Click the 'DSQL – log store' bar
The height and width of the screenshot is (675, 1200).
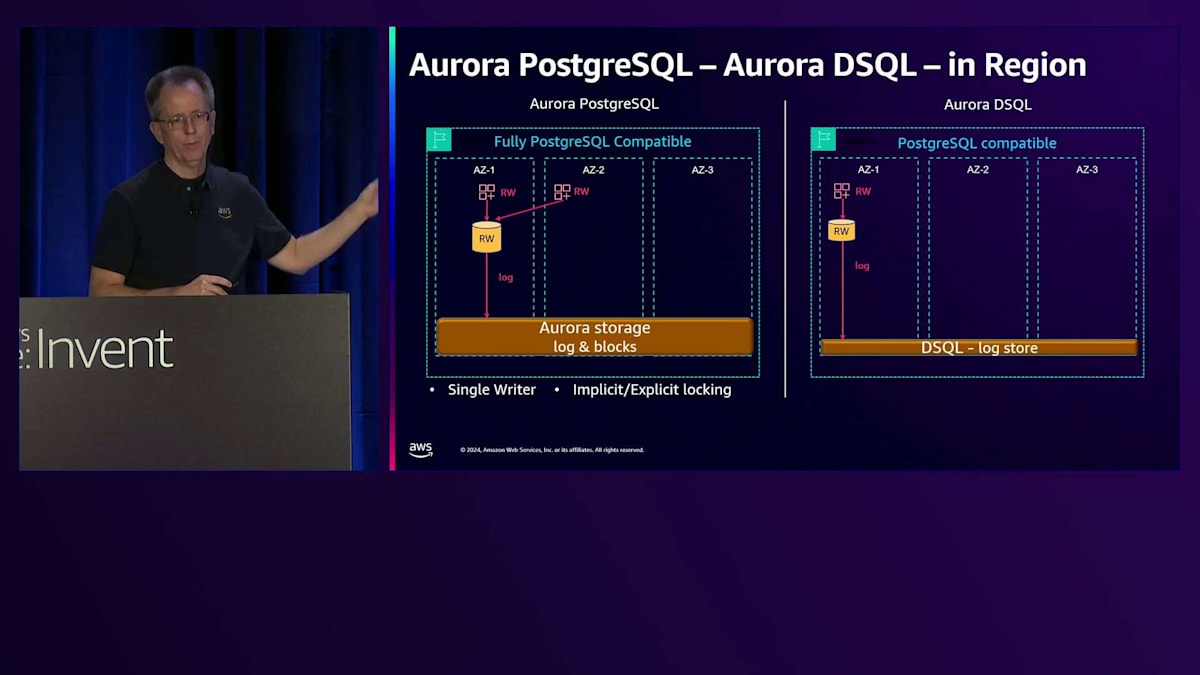[979, 348]
